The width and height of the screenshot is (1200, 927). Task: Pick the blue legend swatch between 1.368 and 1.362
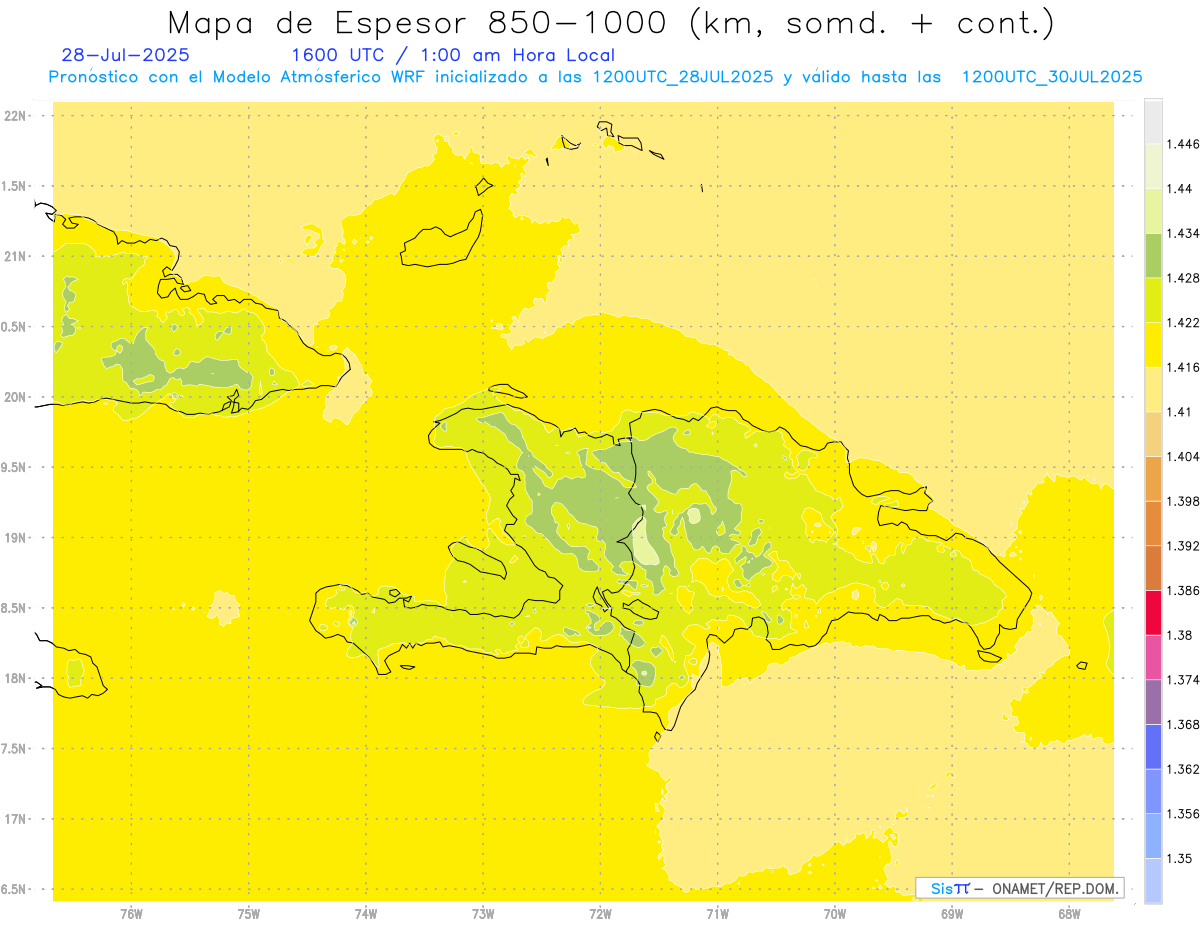pos(1153,746)
